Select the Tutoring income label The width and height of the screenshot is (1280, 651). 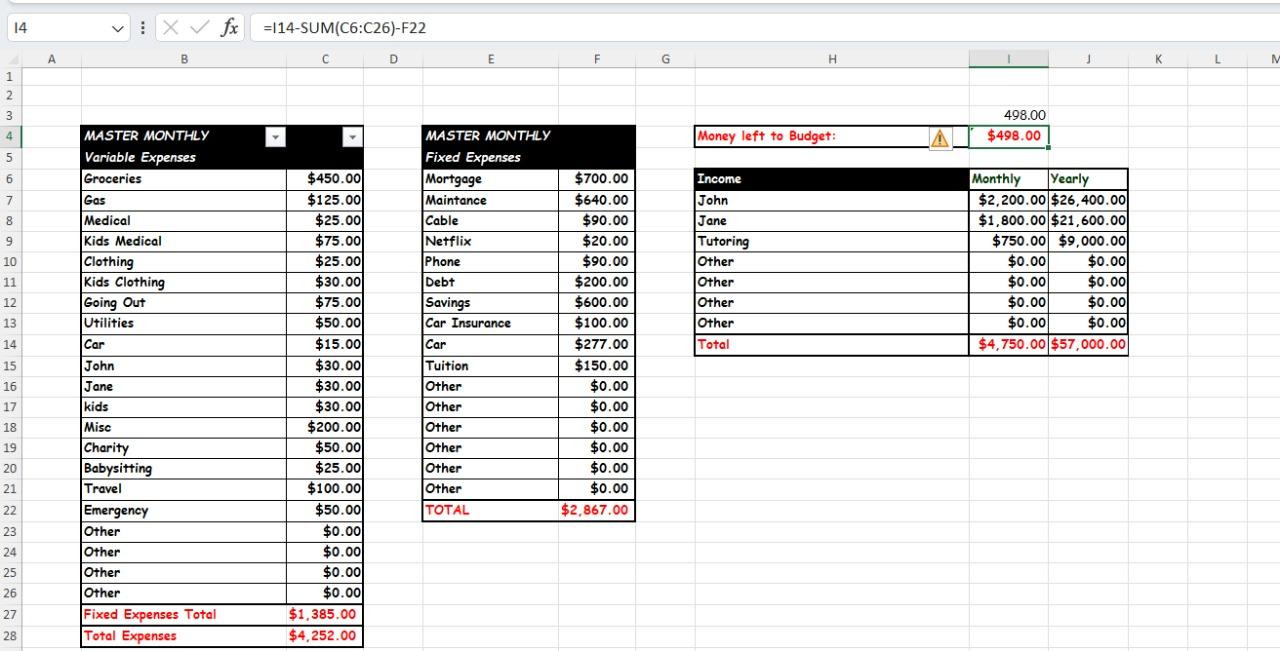point(832,241)
